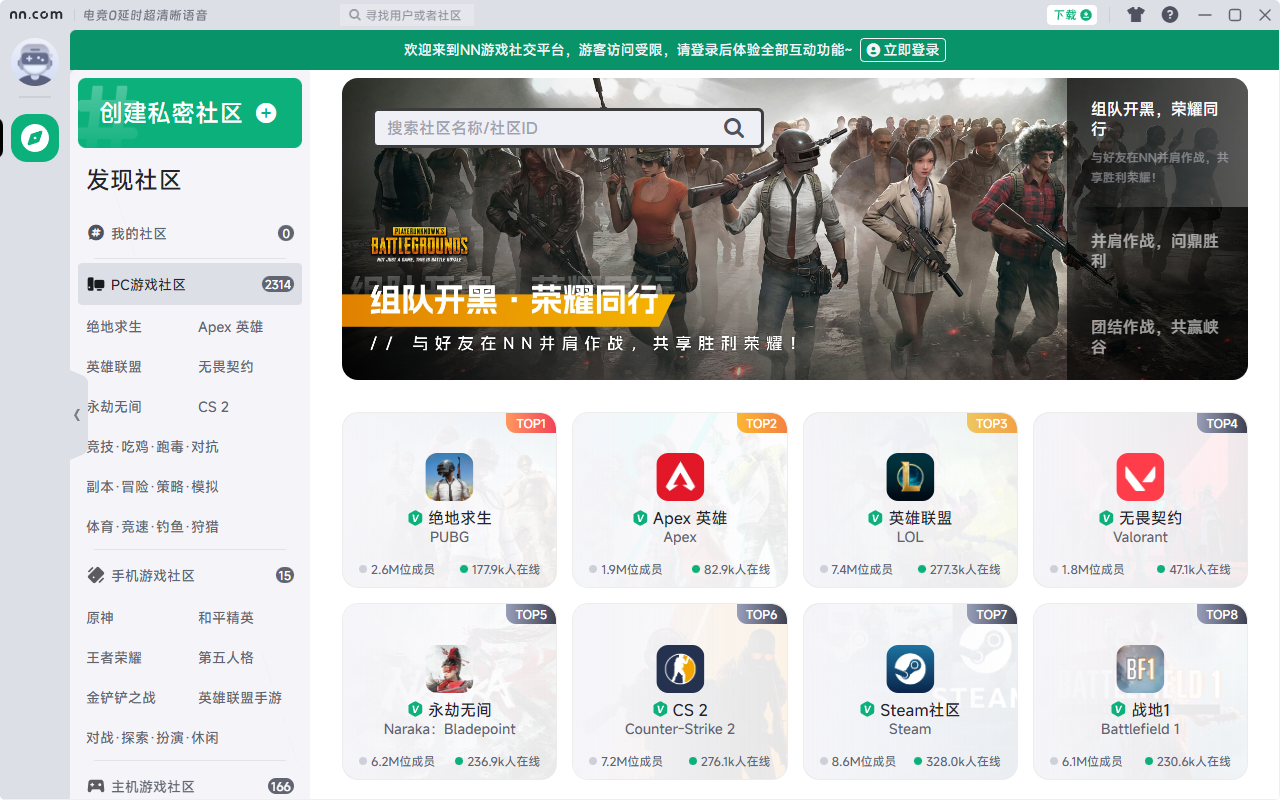1280x800 pixels.
Task: Click the Valorant logo on the TOP4 card
Action: pyautogui.click(x=1139, y=476)
